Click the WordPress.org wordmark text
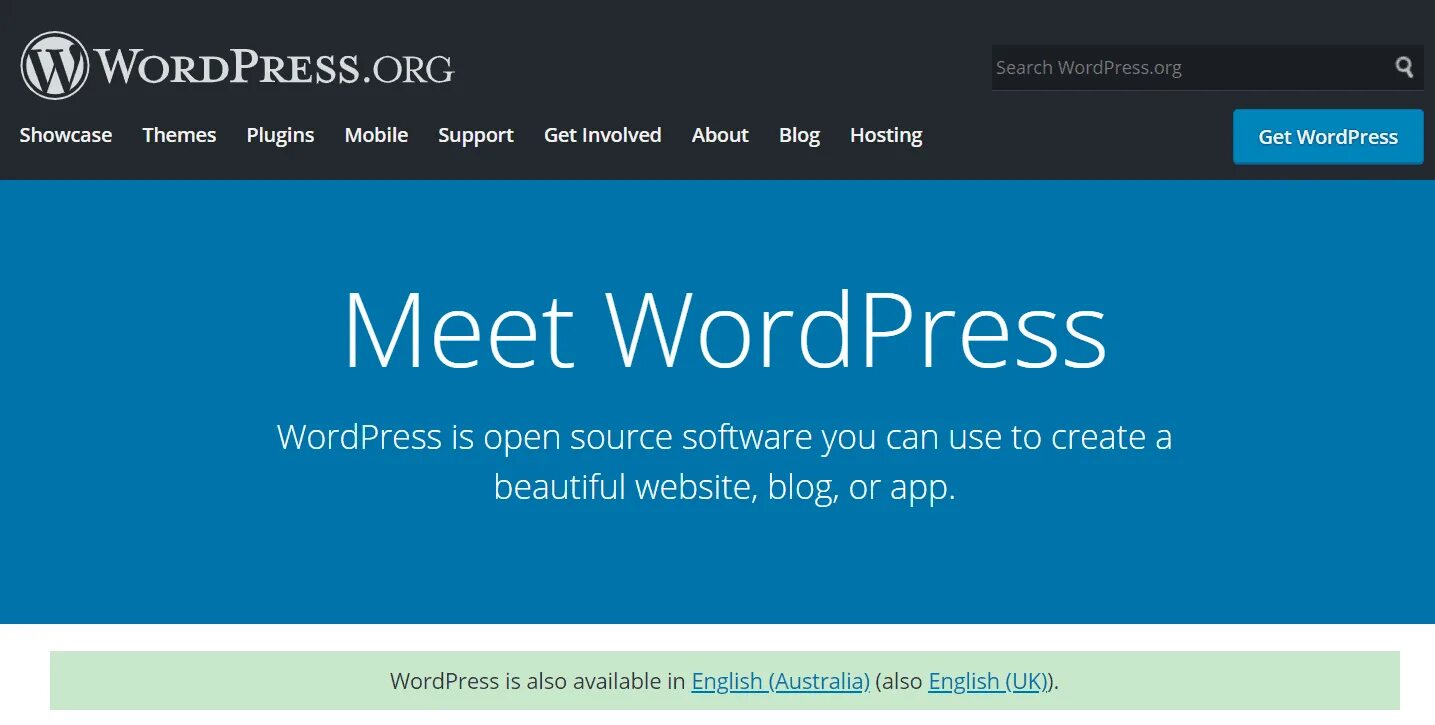1435x725 pixels. 274,67
